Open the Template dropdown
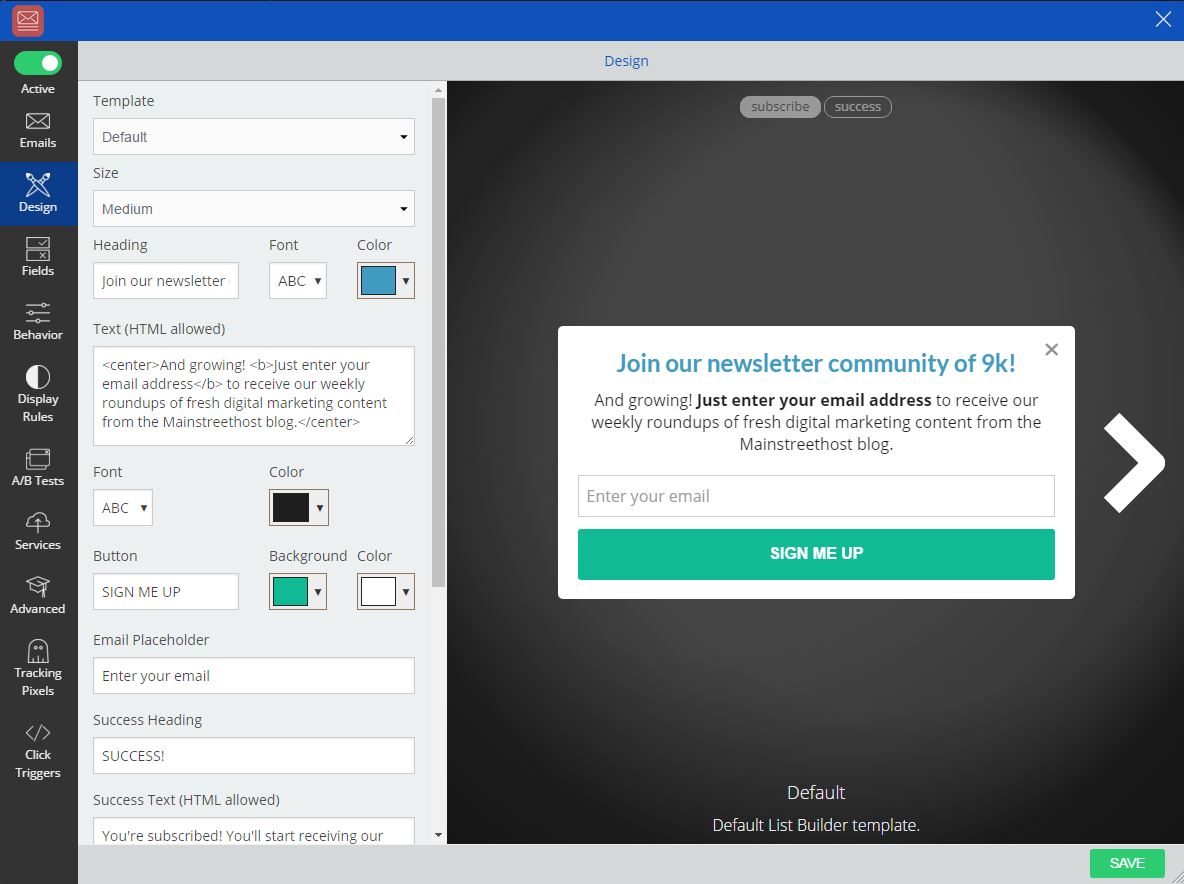Screen dimensions: 1184x884 tap(253, 136)
